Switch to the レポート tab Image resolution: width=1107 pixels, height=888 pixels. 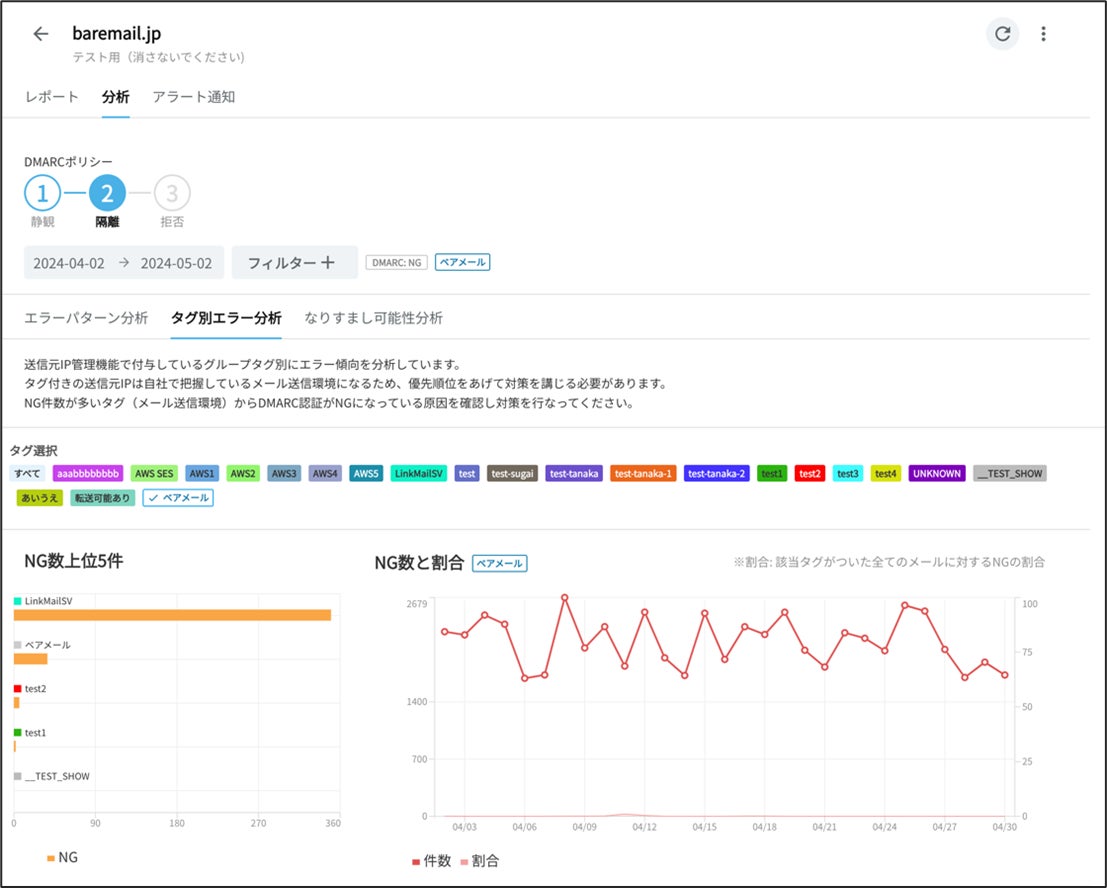coord(52,97)
